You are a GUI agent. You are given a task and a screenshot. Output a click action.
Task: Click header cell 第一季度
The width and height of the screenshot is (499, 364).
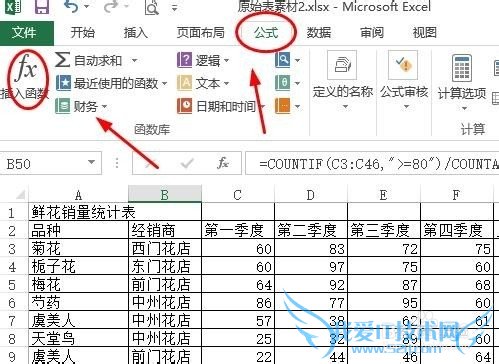(238, 230)
